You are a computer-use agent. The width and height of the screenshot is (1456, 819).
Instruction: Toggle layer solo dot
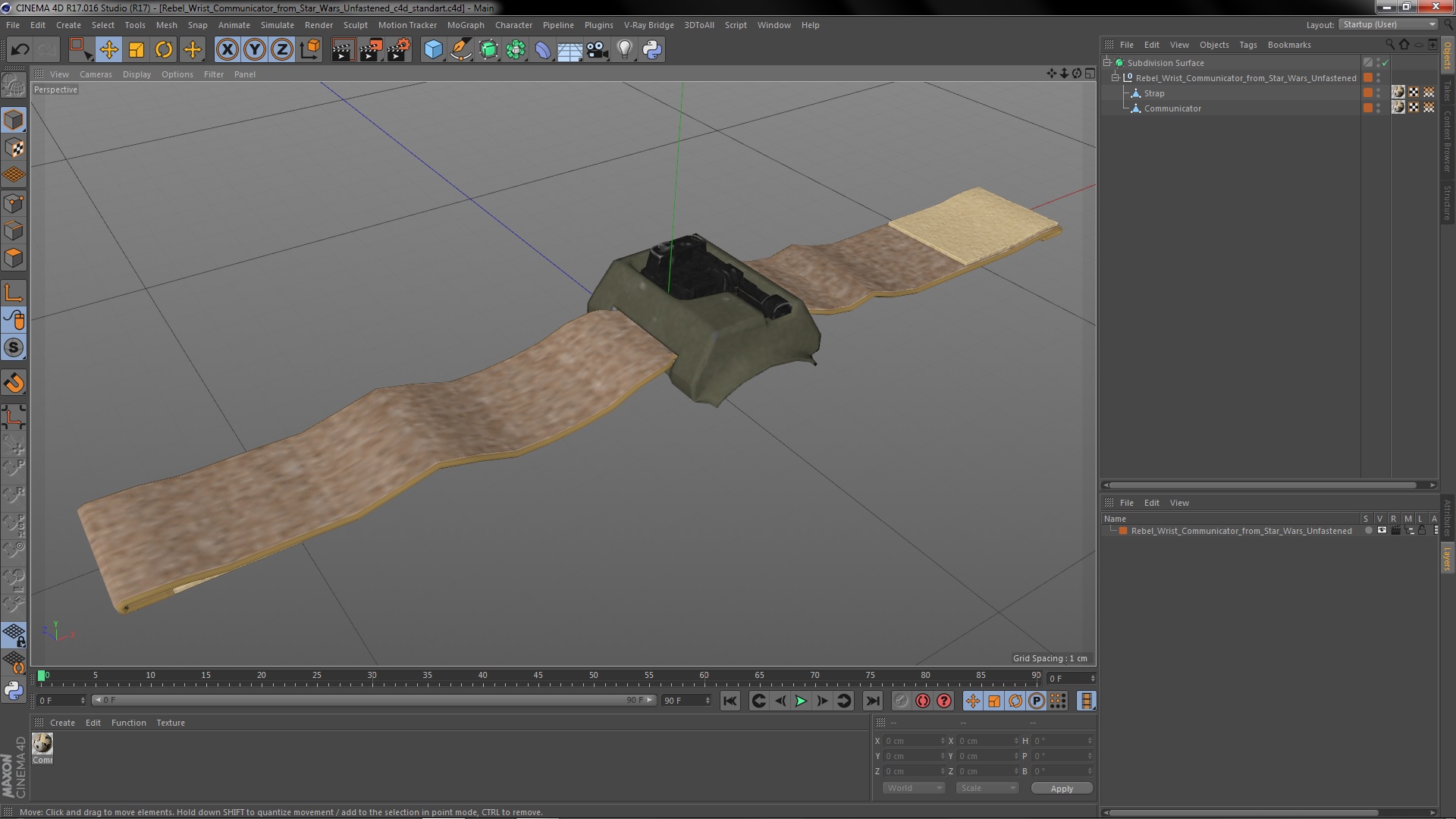pyautogui.click(x=1368, y=531)
